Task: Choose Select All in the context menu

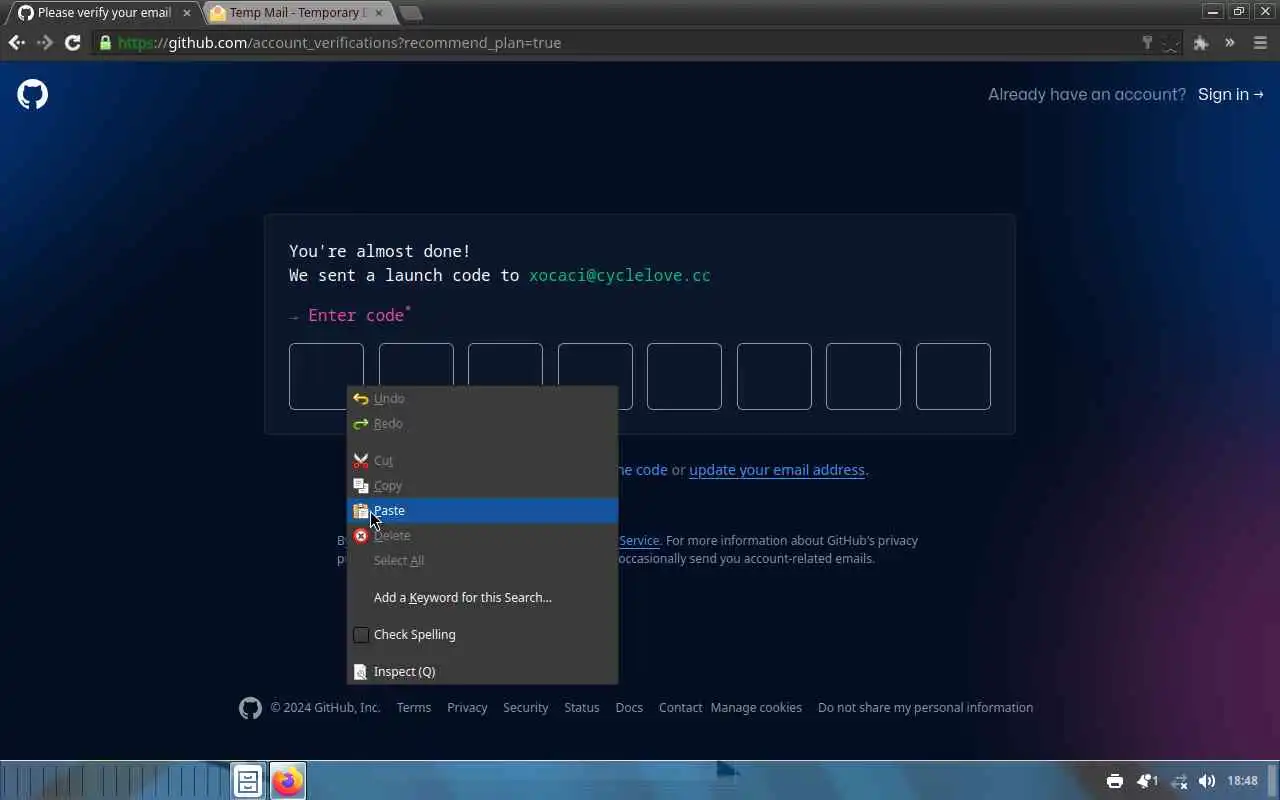Action: tap(482, 561)
